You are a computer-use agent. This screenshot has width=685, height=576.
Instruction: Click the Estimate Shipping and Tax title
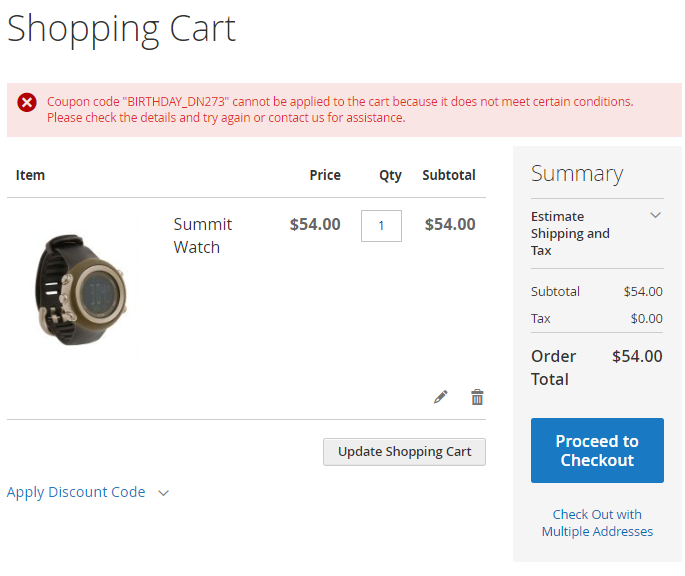pyautogui.click(x=570, y=233)
